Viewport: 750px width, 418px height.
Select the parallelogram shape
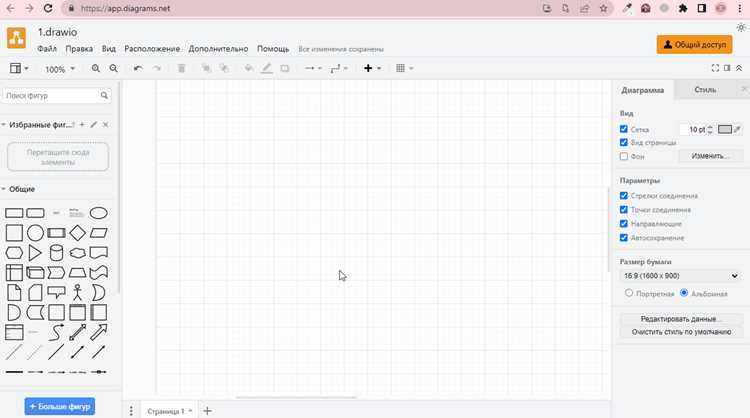pos(99,233)
